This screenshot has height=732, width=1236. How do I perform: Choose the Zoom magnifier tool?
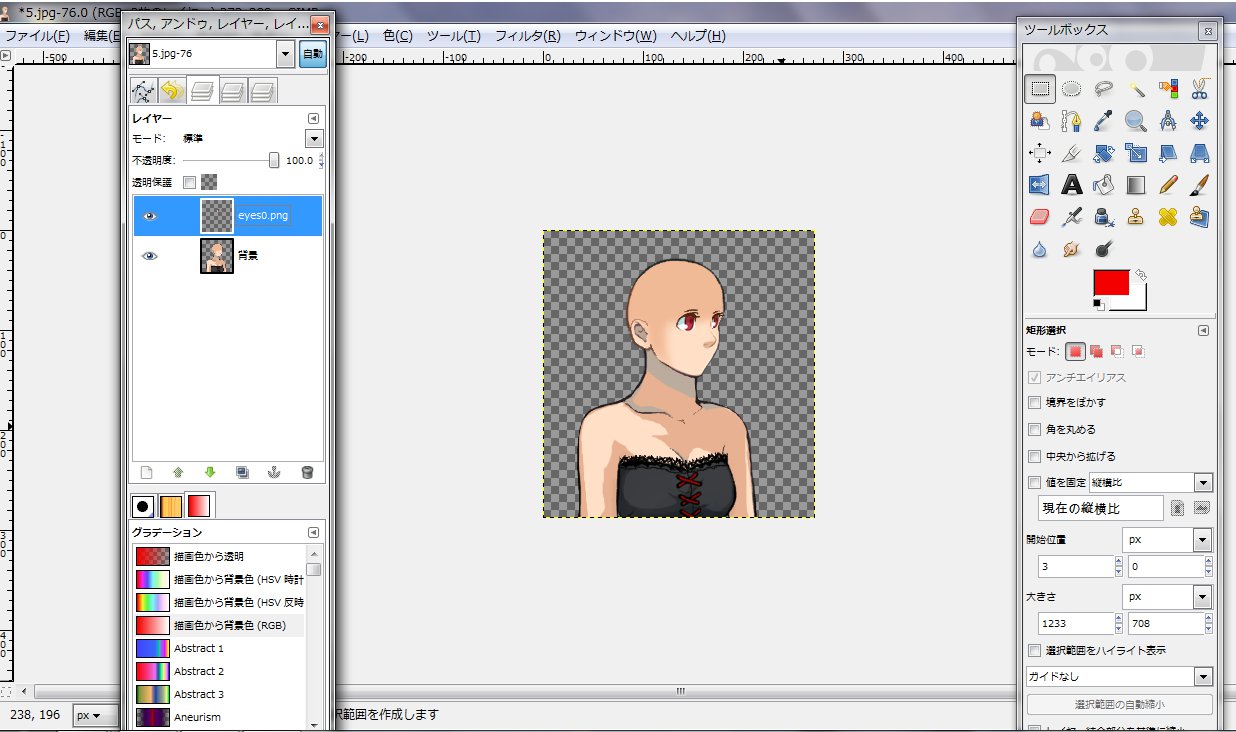1135,121
